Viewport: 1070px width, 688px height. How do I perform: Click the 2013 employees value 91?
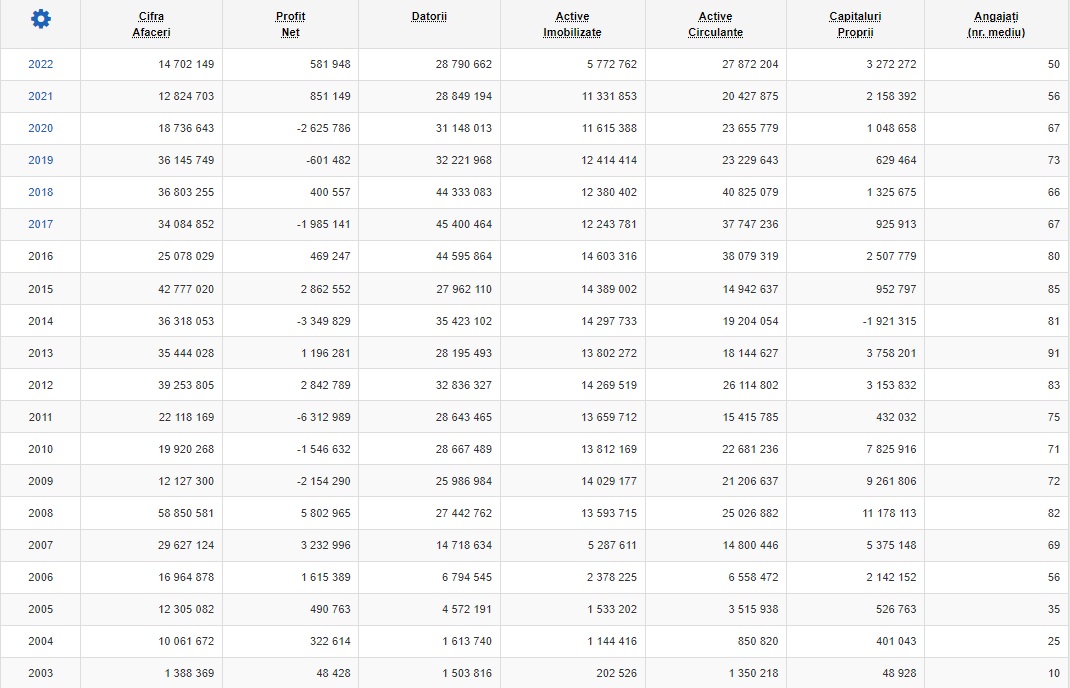1053,353
